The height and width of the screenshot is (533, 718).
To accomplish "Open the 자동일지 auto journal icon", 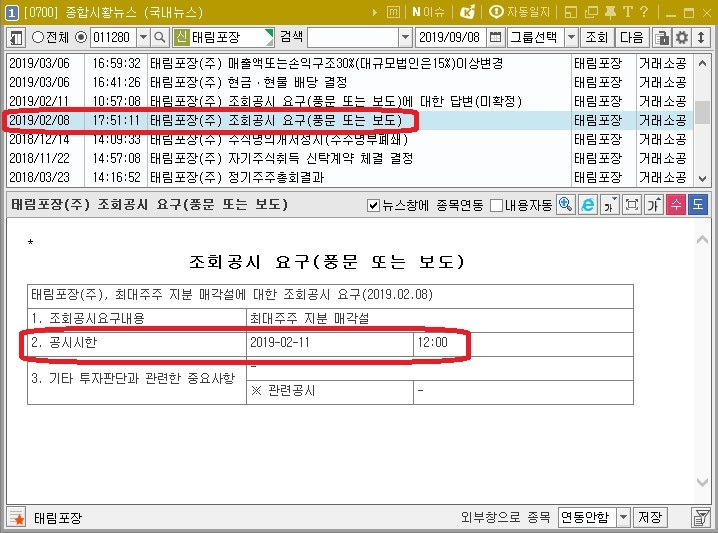I will [519, 12].
